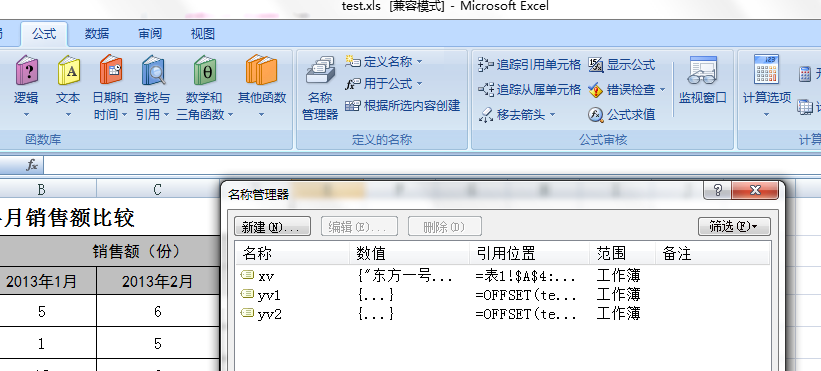Image resolution: width=821 pixels, height=371 pixels.
Task: Click the New (新建) button
Action: [272, 227]
